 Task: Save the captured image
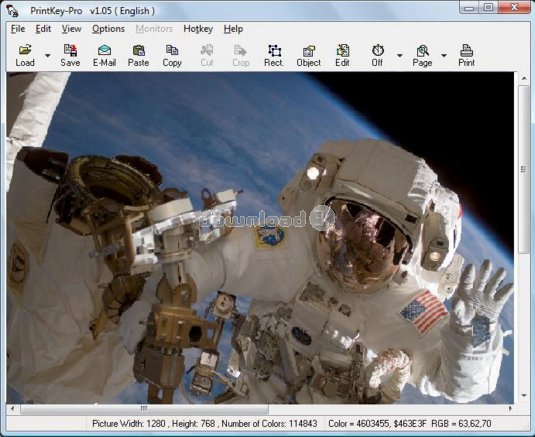[x=70, y=55]
